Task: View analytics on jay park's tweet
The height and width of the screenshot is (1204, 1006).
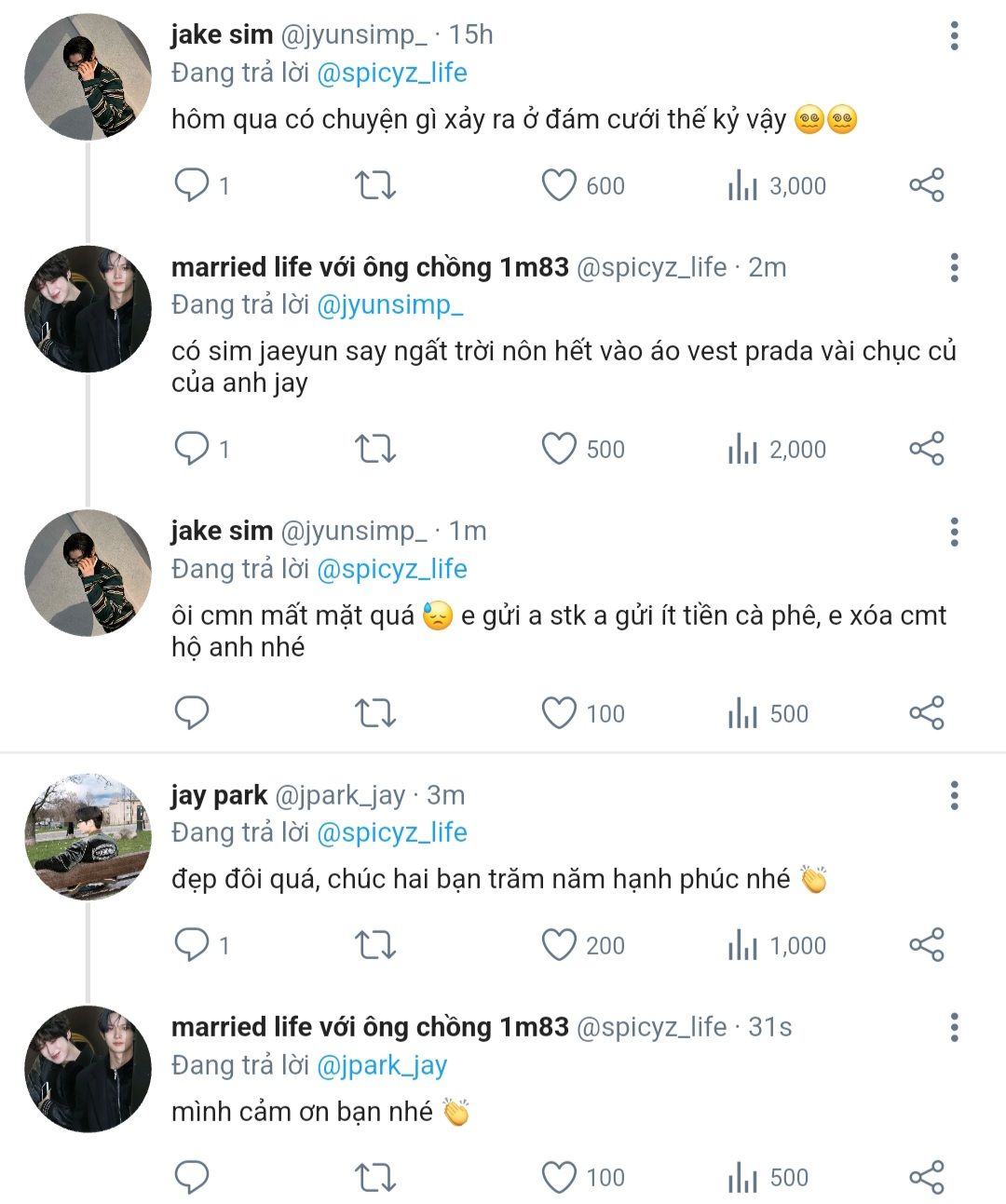Action: pos(742,945)
